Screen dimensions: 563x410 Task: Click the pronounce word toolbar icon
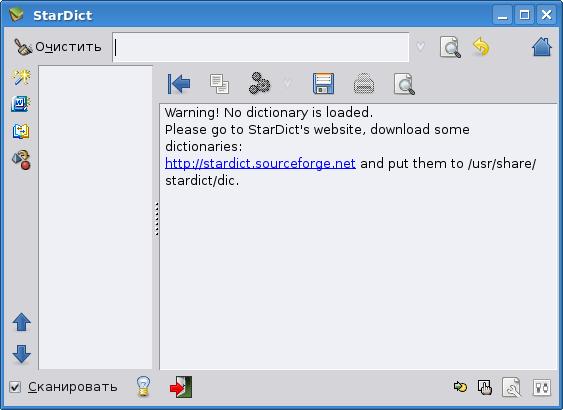tap(260, 84)
